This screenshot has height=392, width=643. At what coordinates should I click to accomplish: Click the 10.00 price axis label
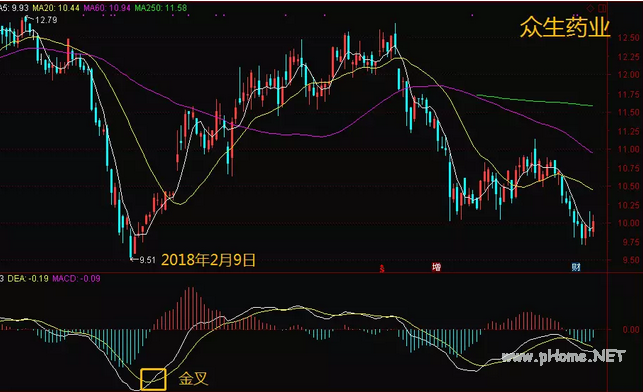(x=628, y=223)
